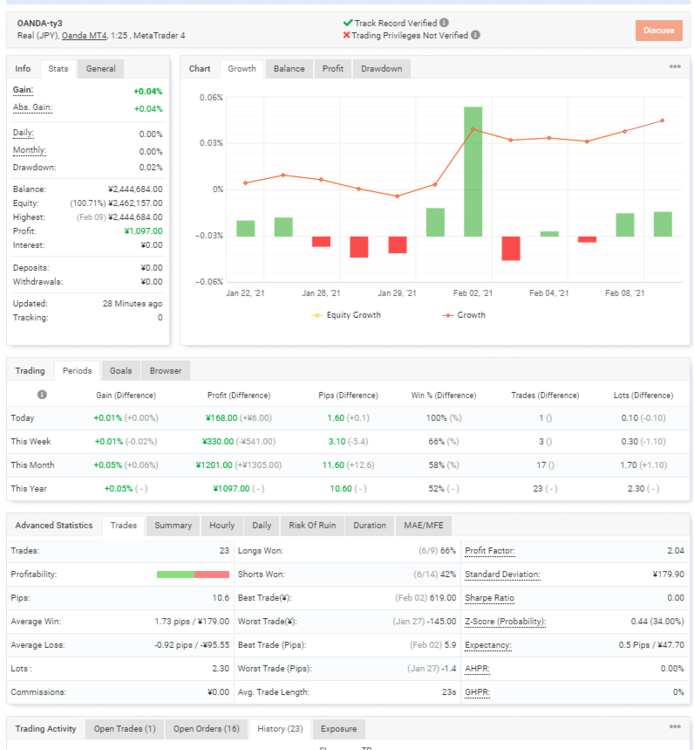
Task: Select the Periods tab
Action: 77,371
